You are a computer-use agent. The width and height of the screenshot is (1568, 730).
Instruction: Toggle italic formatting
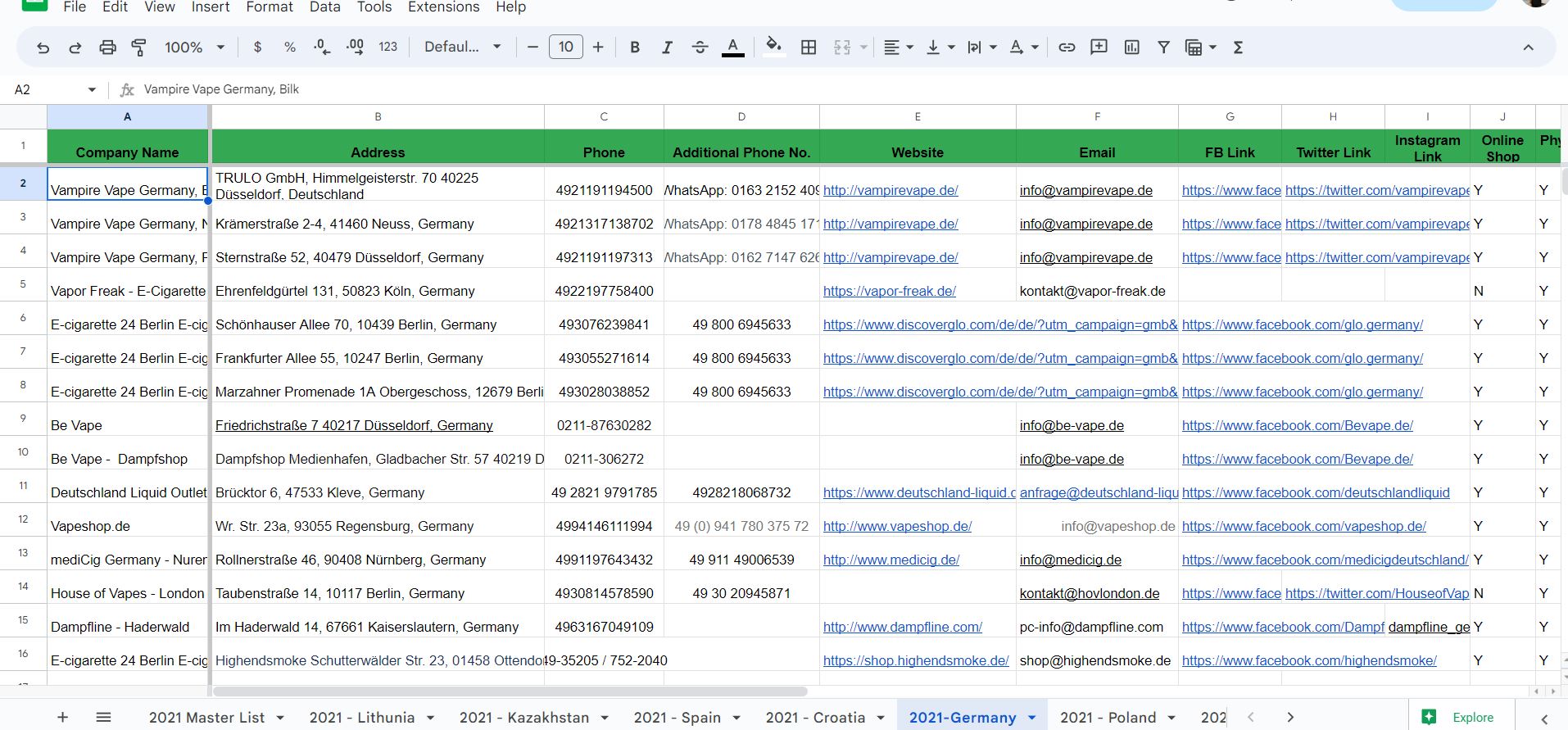point(667,48)
